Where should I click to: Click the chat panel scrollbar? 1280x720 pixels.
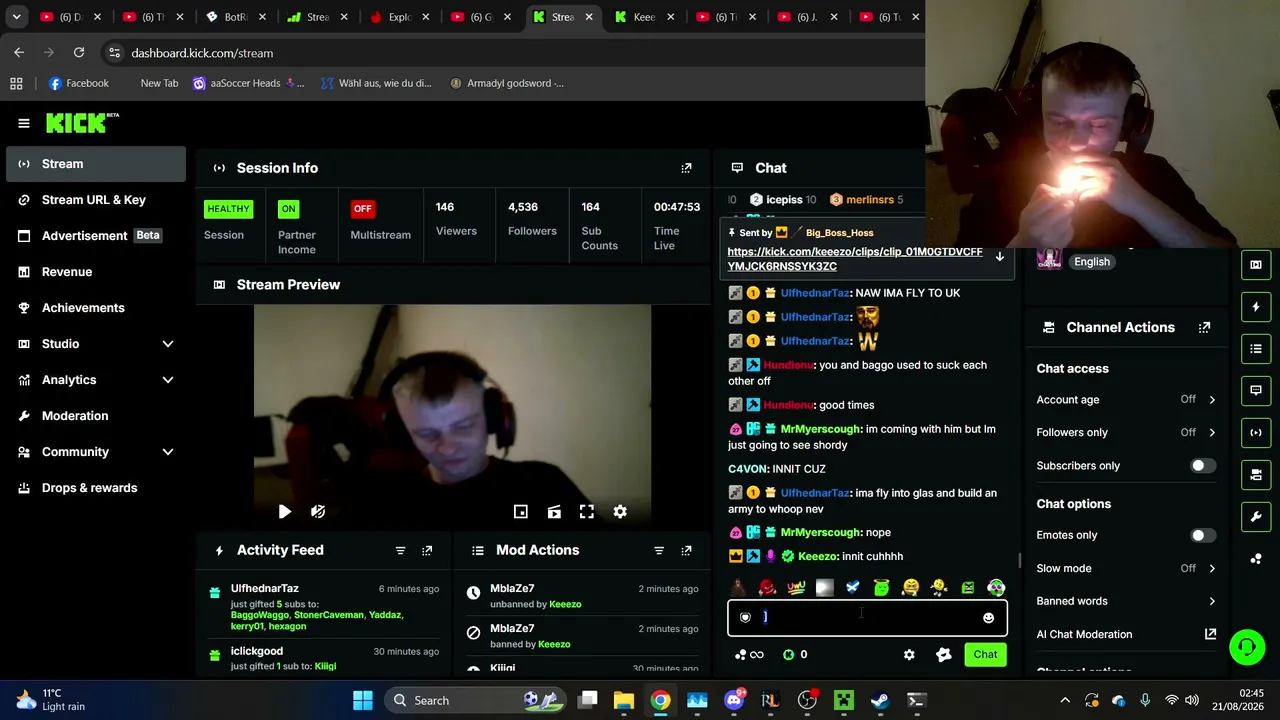1019,560
